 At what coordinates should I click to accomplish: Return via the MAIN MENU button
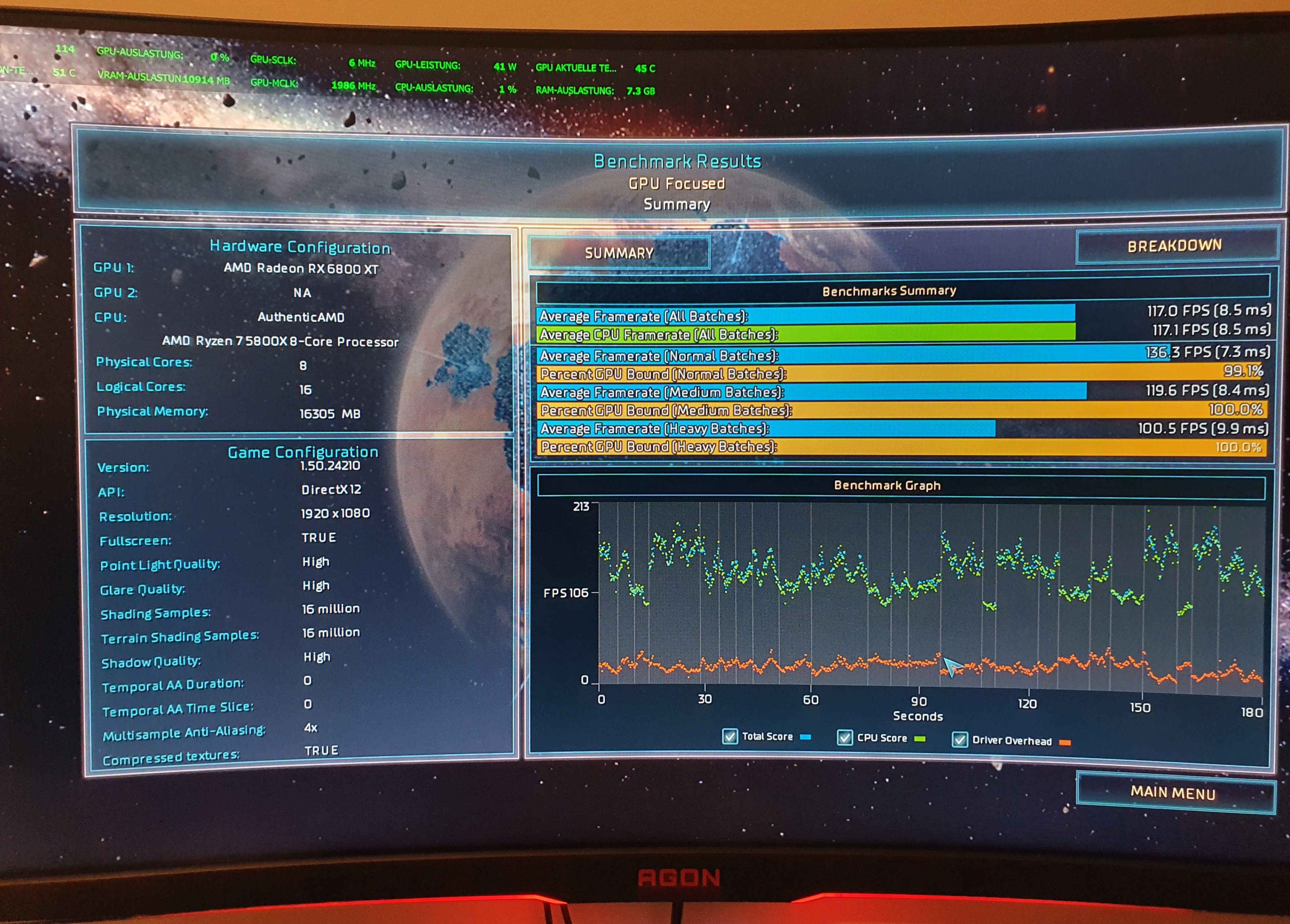(1173, 793)
